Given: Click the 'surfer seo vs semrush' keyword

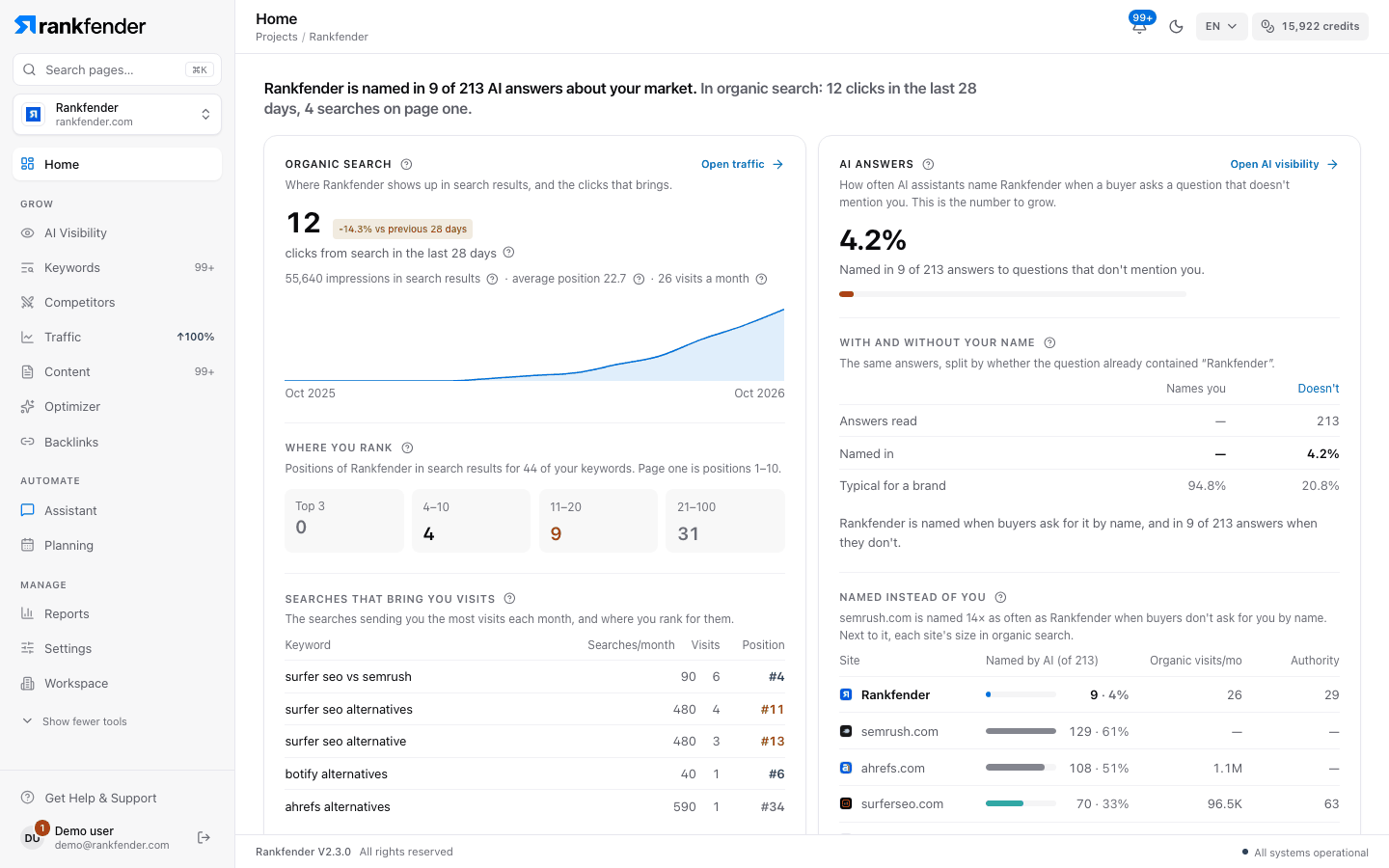Looking at the screenshot, I should pos(348,677).
